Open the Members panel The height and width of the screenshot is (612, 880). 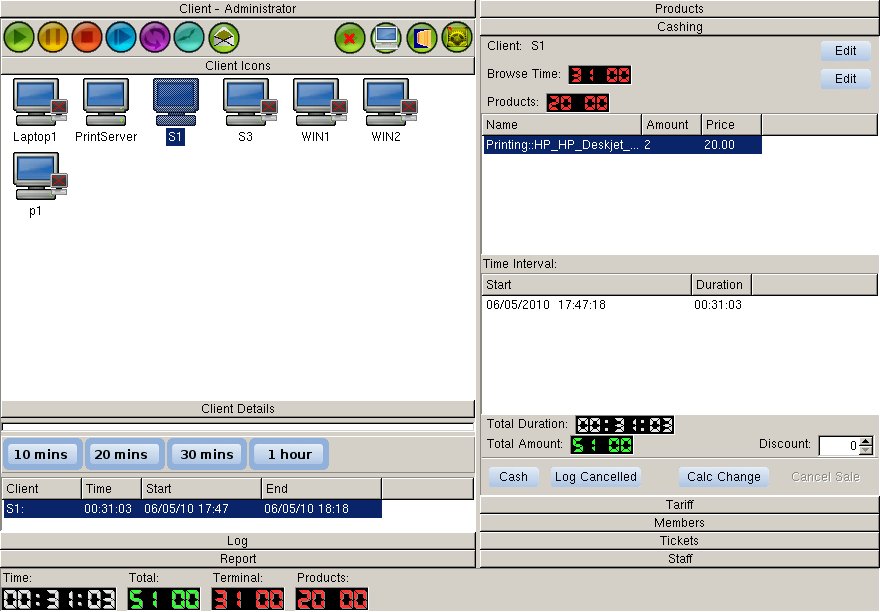[679, 523]
